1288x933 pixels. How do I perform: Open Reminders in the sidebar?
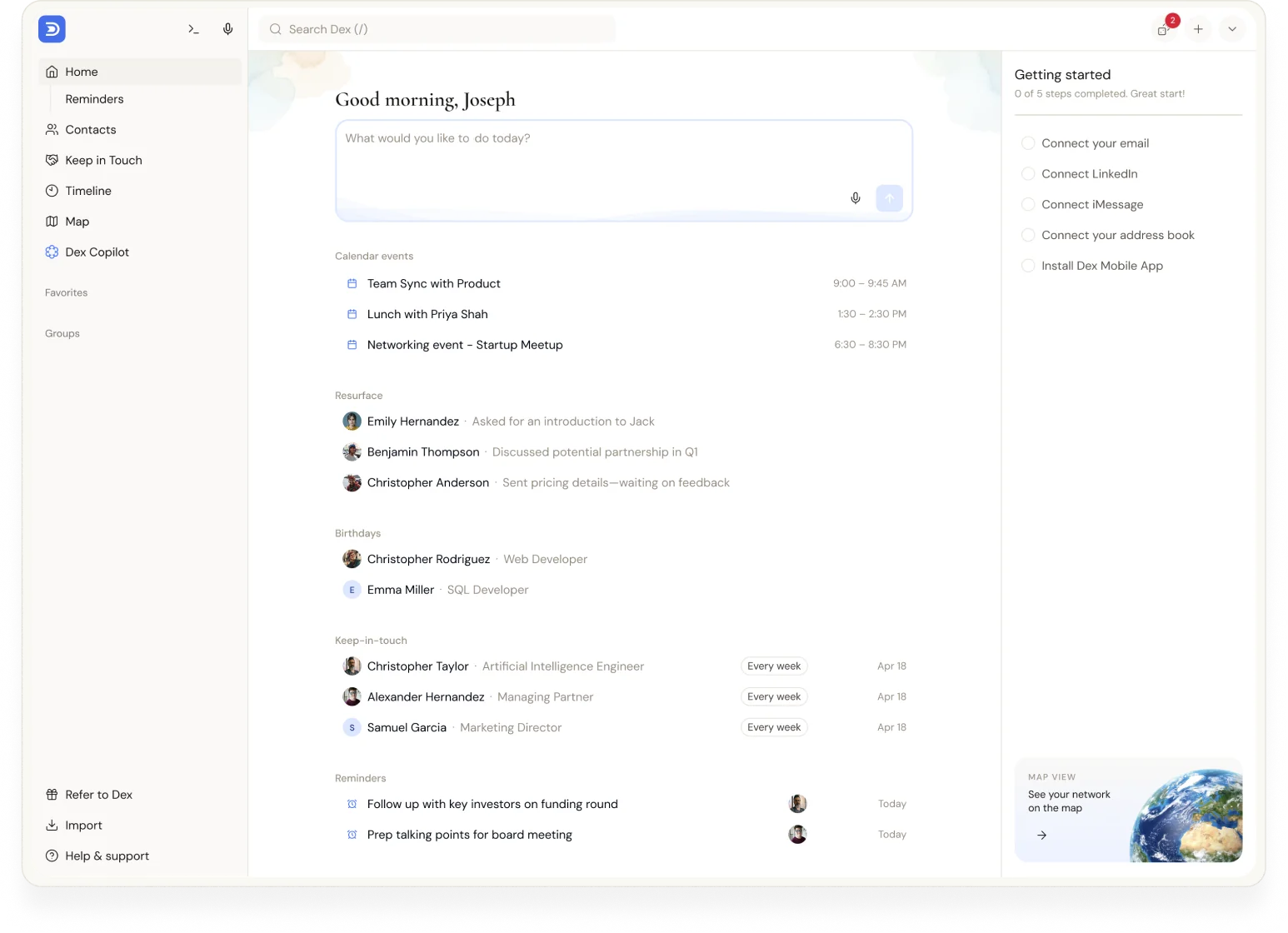point(94,99)
